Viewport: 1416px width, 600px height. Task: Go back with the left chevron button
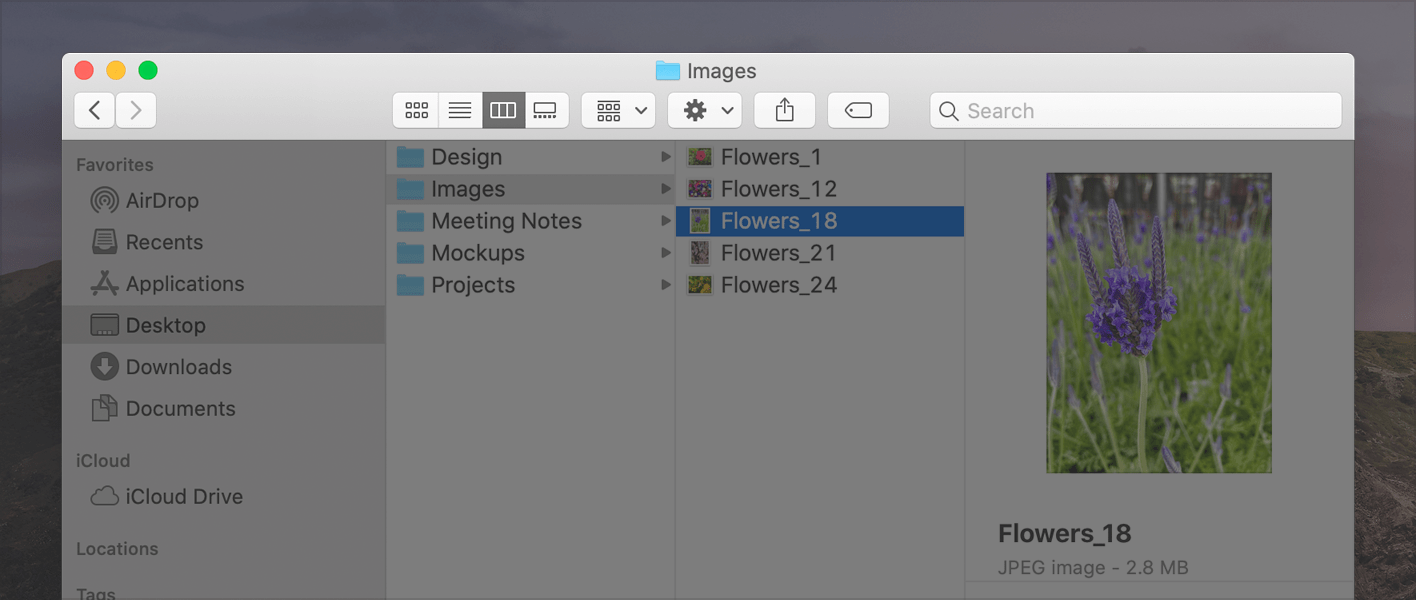pos(95,110)
